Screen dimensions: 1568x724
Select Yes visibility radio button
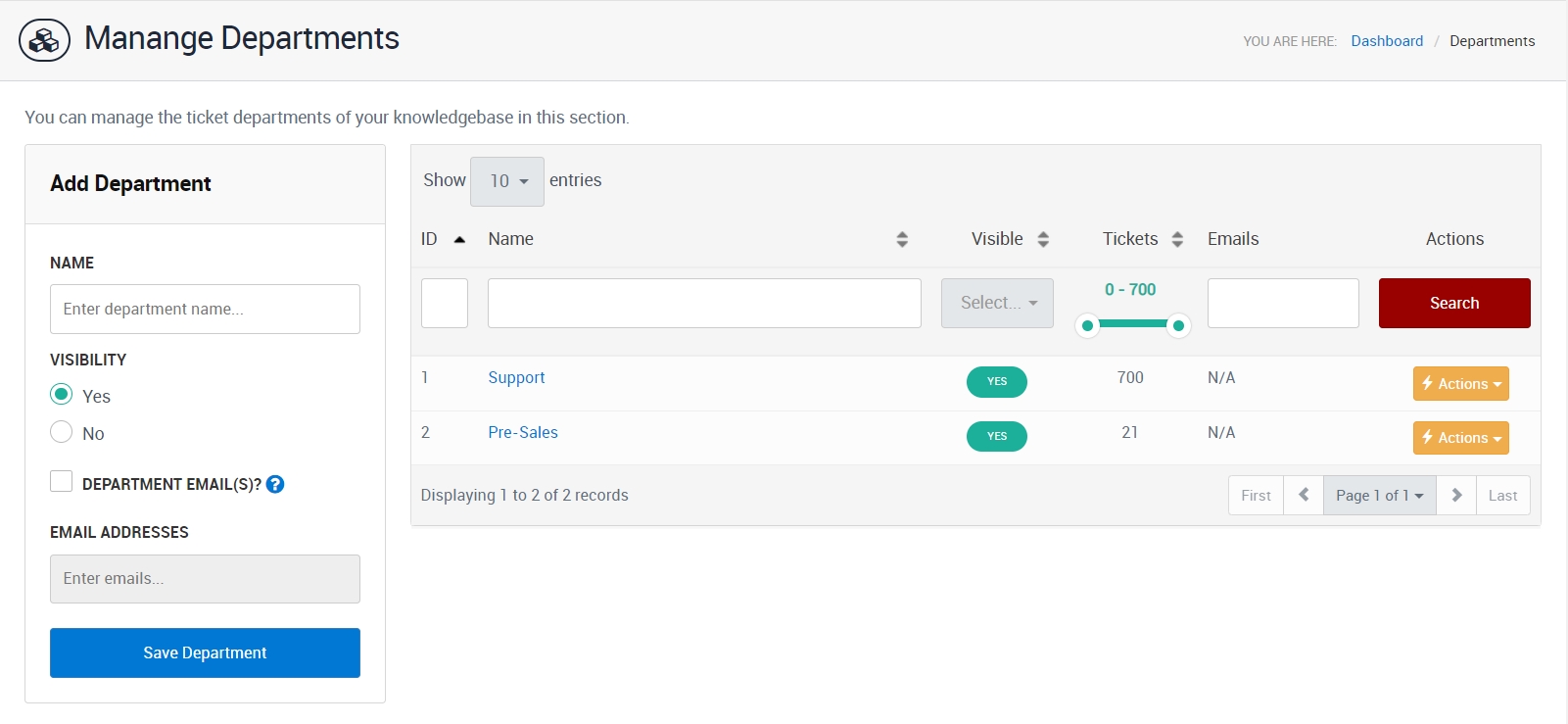[62, 395]
